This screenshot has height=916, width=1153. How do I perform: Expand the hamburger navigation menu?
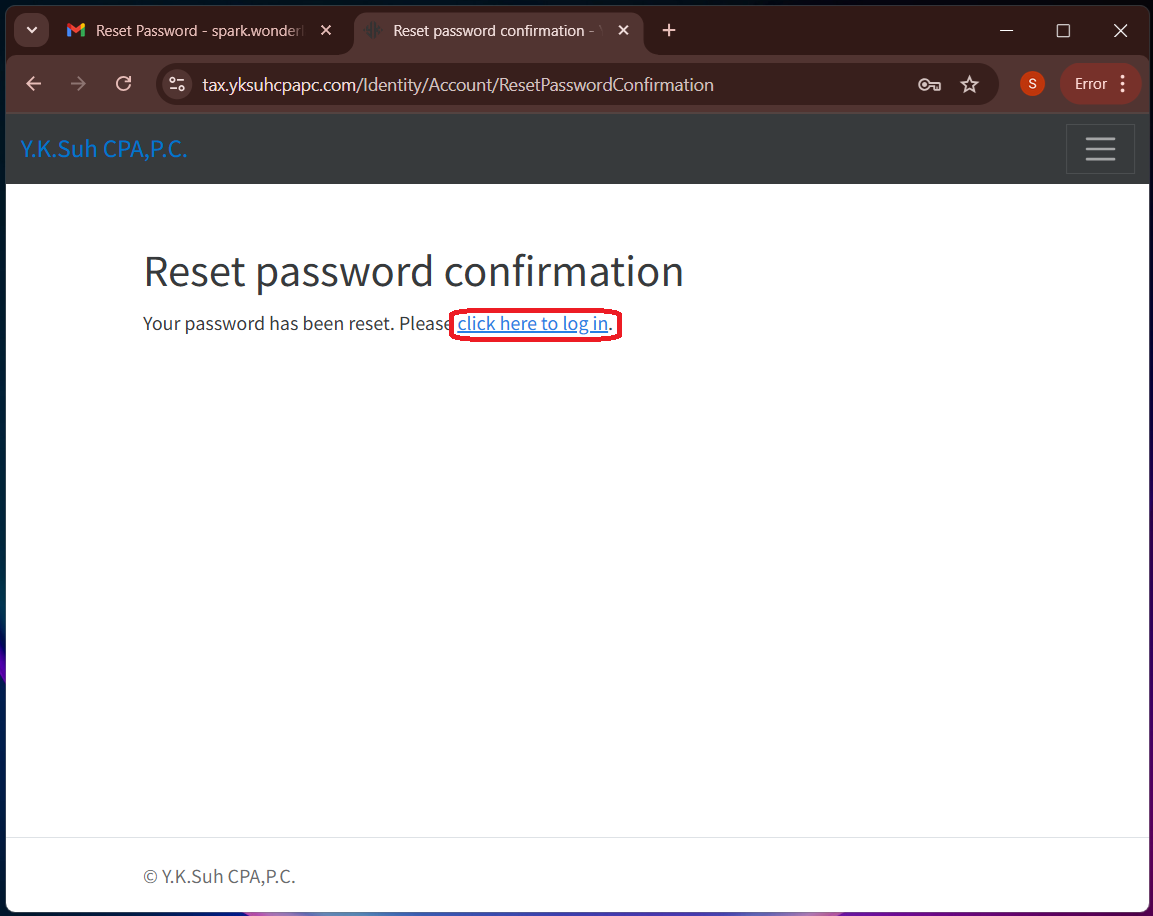point(1100,149)
